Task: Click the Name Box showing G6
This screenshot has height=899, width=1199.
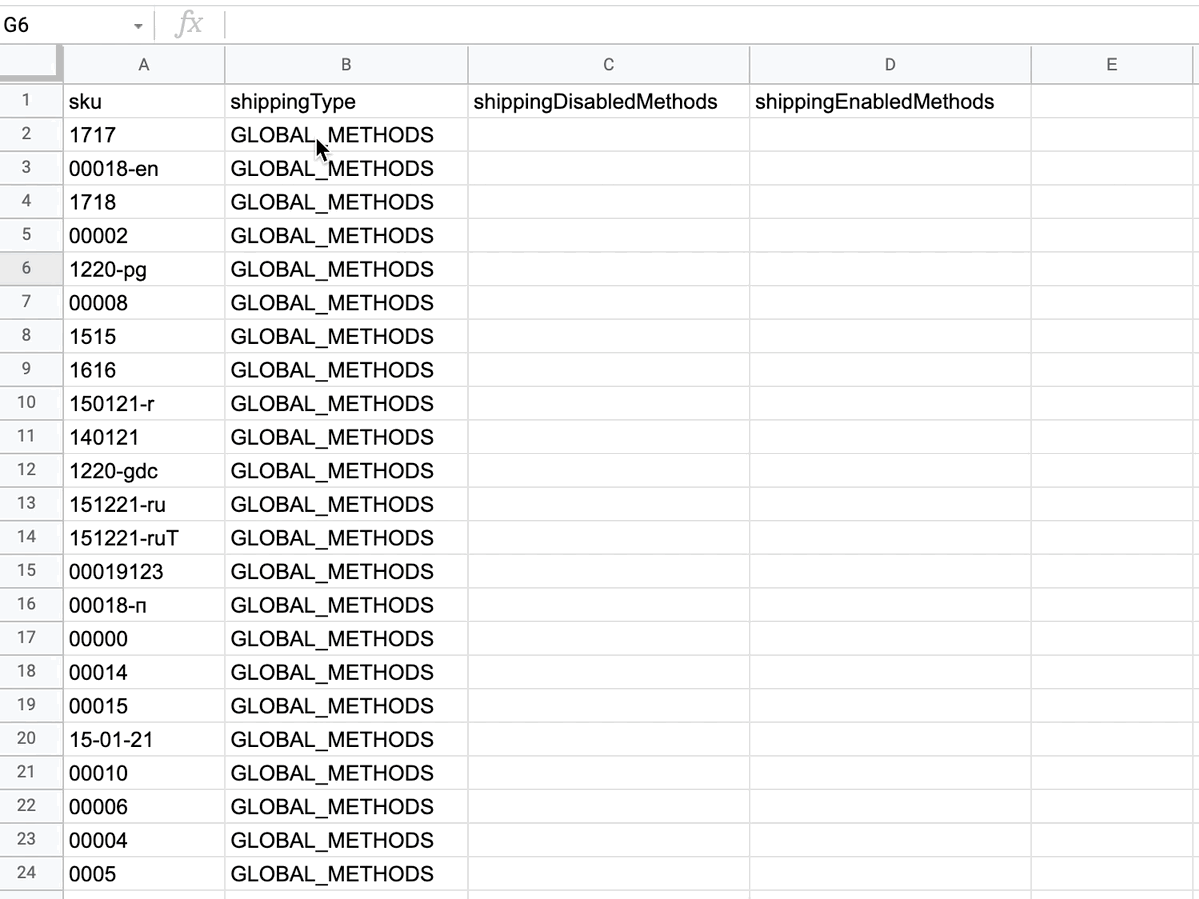Action: [x=60, y=26]
